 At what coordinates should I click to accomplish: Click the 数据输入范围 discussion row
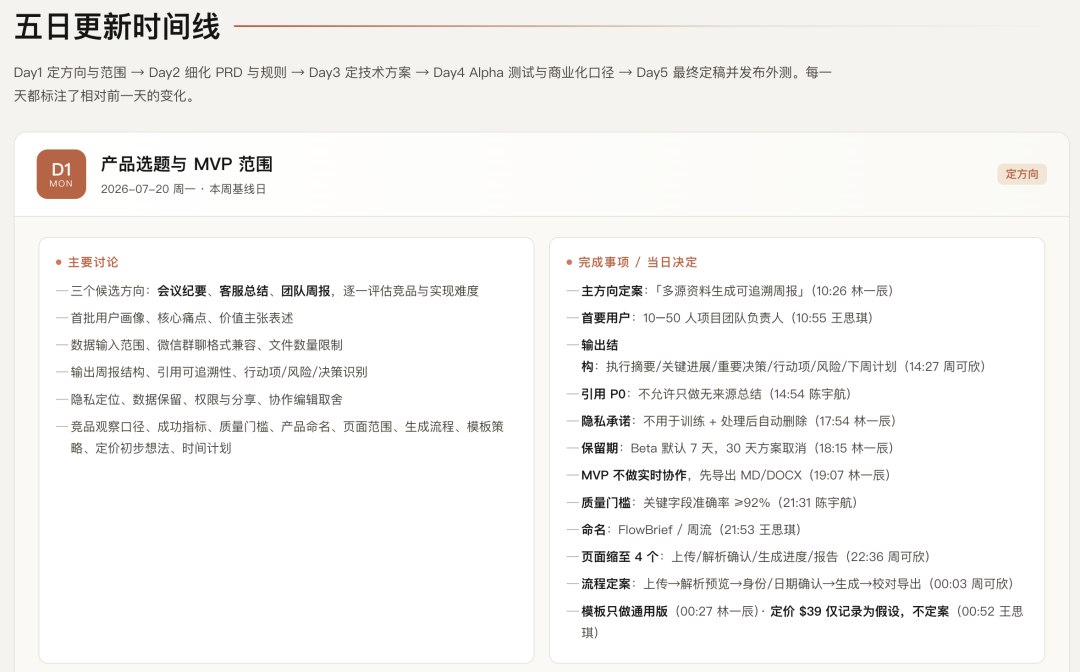[200, 345]
